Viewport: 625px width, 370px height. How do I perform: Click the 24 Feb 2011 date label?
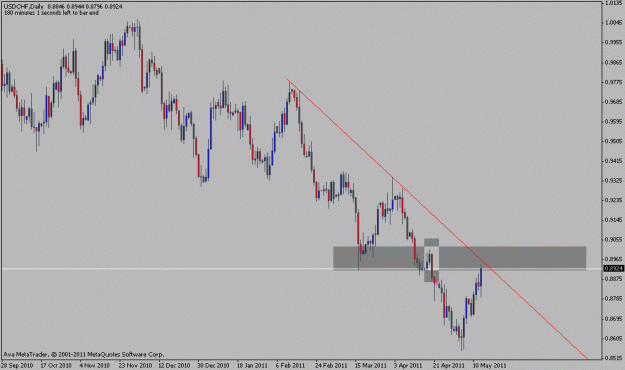(x=331, y=365)
